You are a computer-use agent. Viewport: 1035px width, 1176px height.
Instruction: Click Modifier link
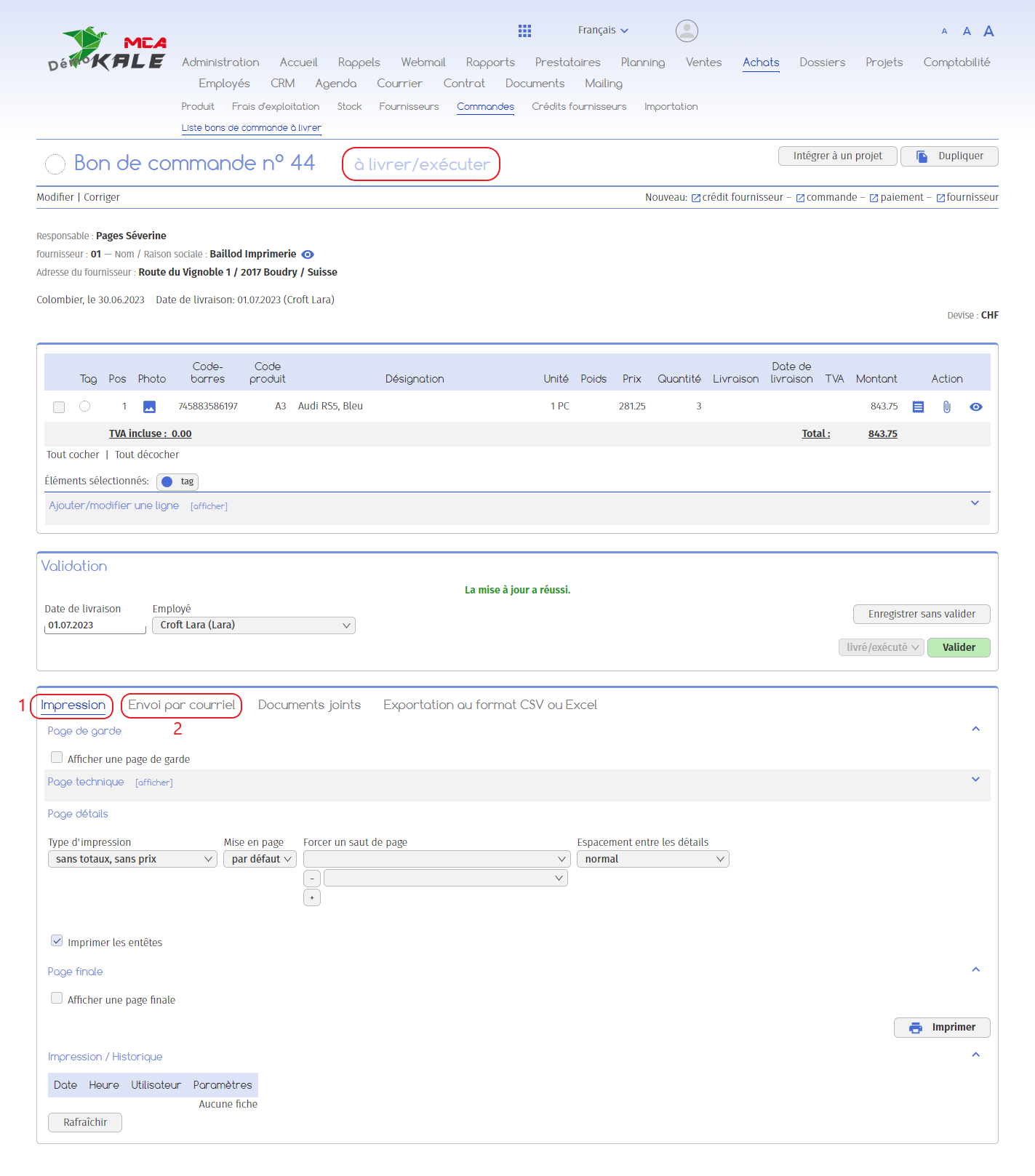pos(55,198)
